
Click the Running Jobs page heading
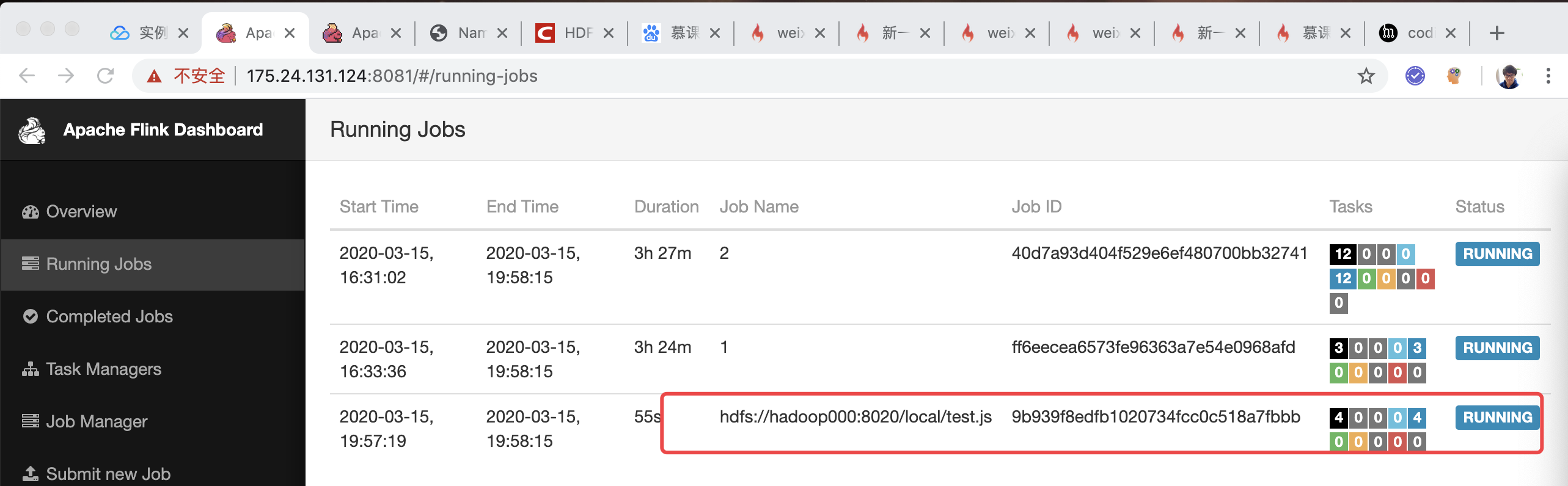397,129
